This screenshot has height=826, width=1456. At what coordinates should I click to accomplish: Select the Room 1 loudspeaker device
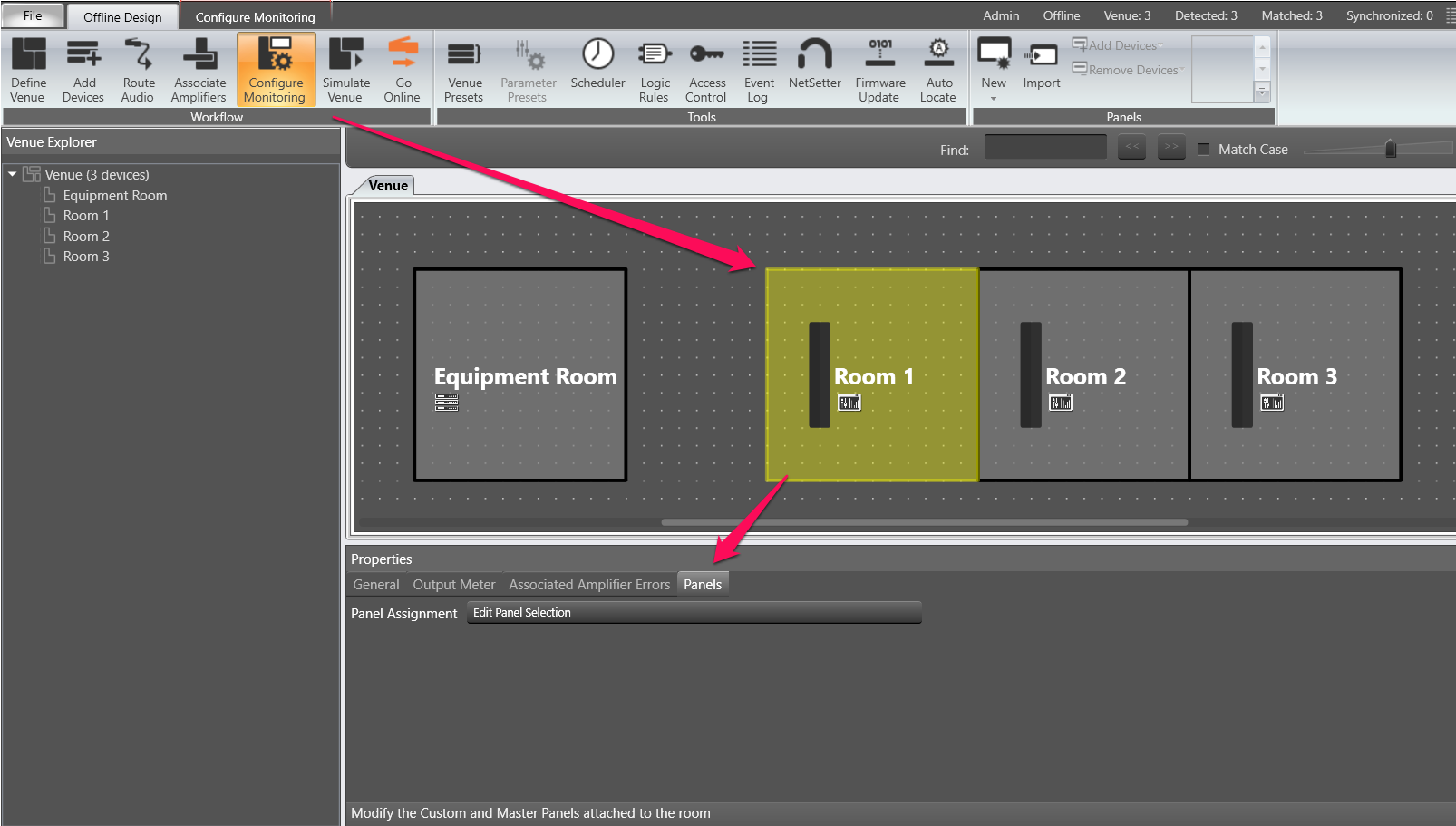click(820, 374)
